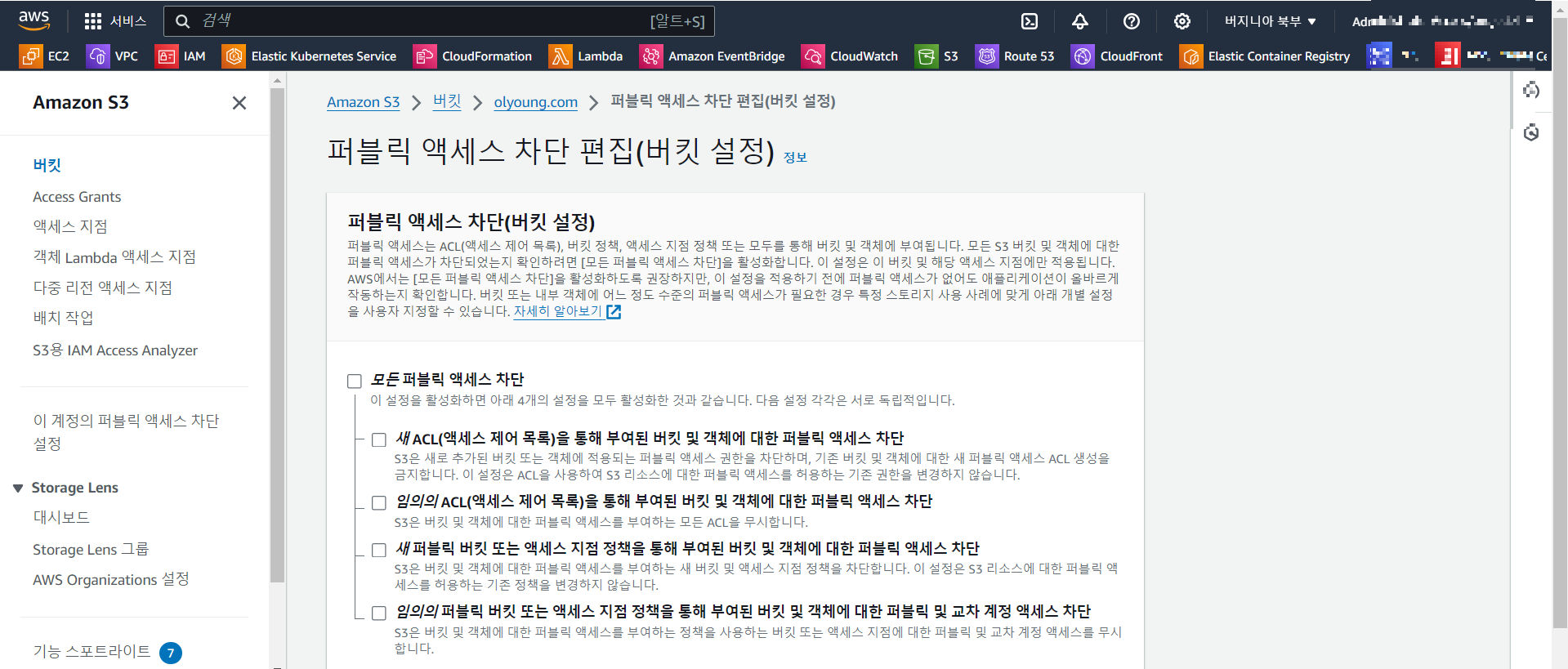Open 이 계정의 퍼블릭 액세스 차단 설정
The image size is (1568, 669).
click(126, 432)
